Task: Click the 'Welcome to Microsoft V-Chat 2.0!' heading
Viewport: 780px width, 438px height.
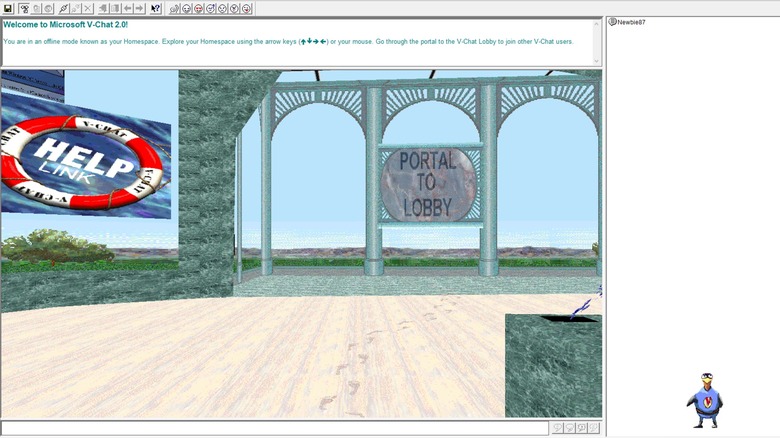Action: (x=66, y=24)
